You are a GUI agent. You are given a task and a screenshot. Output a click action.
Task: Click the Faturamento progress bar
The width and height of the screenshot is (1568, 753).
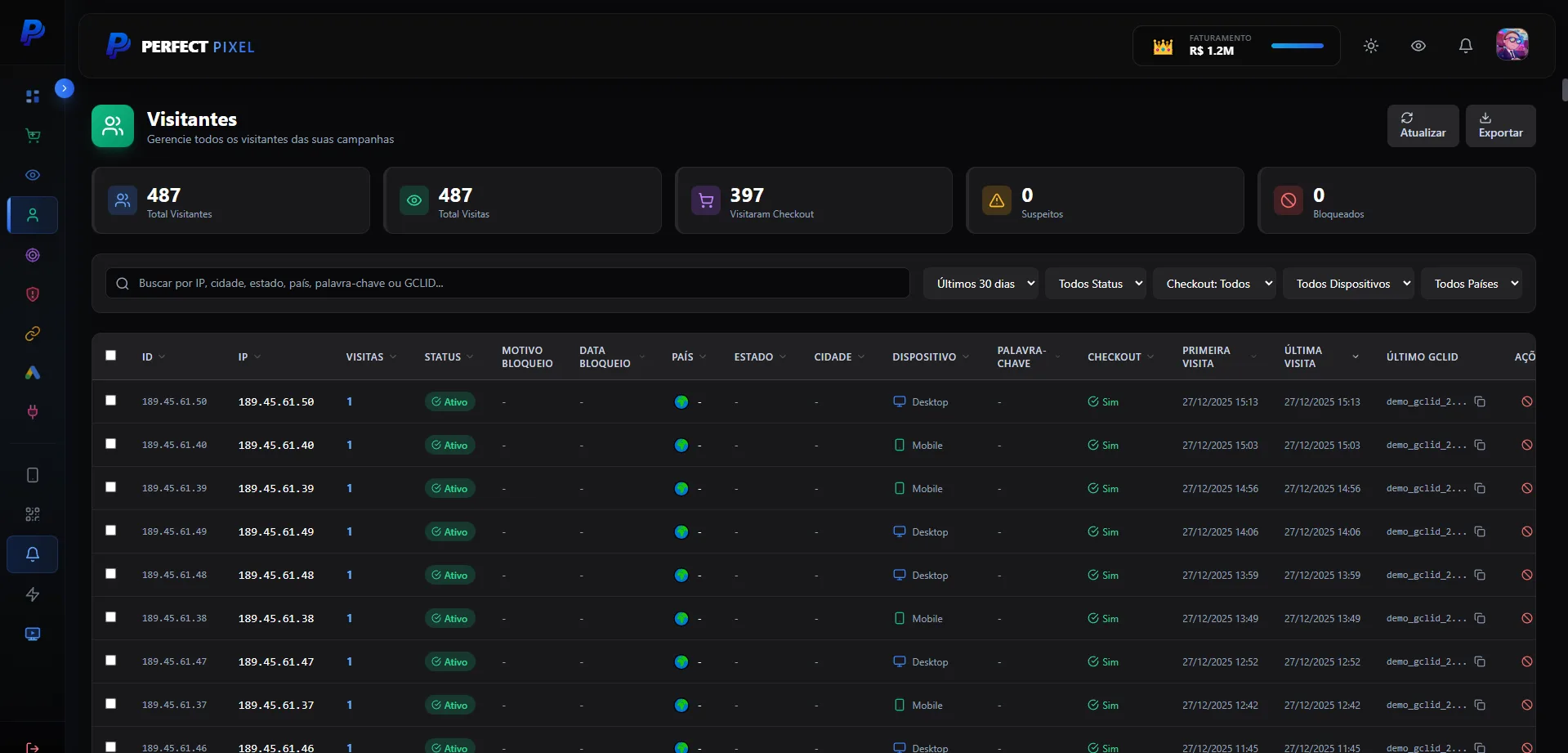click(1297, 46)
